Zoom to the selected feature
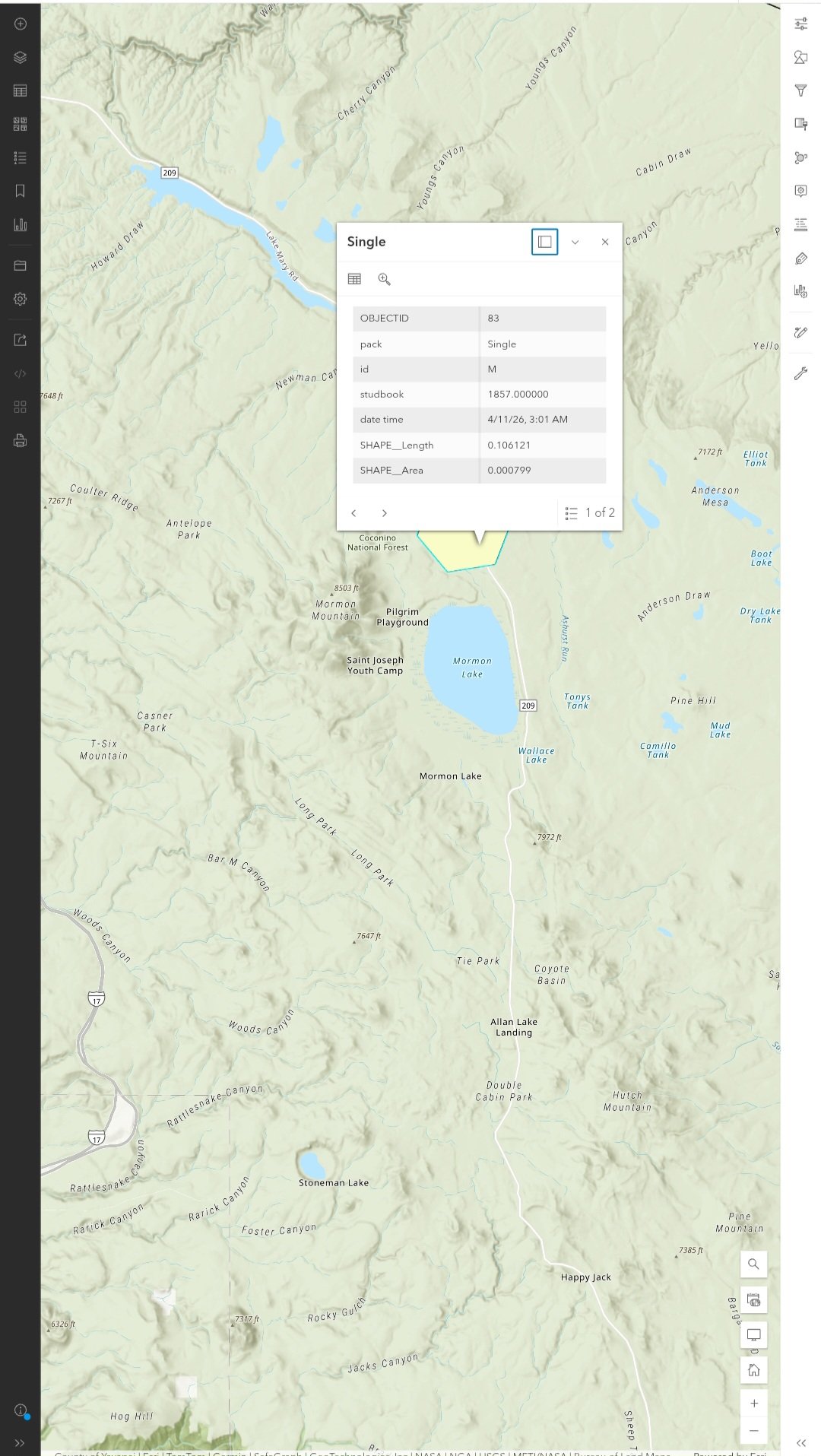 pos(385,279)
